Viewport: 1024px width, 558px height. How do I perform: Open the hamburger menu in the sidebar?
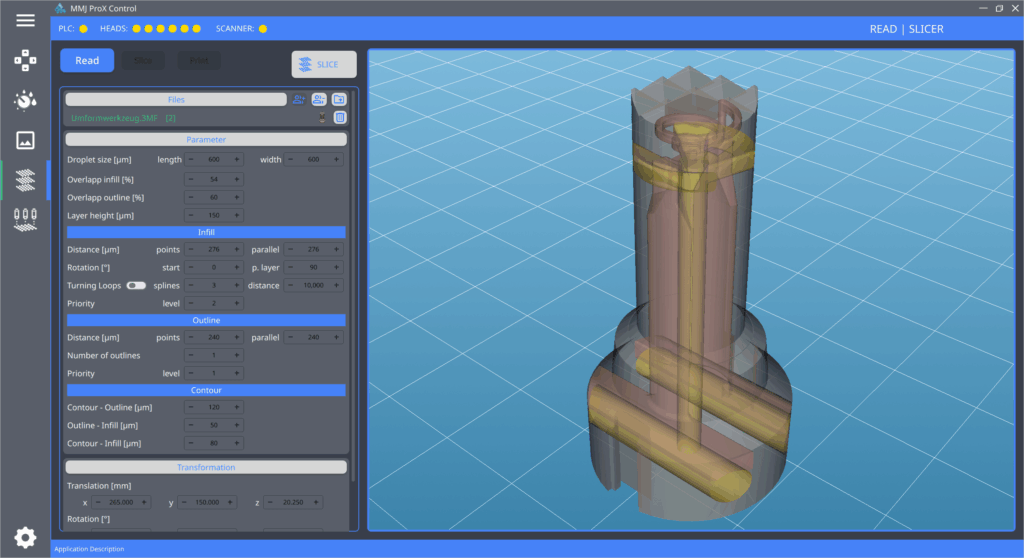tap(25, 21)
